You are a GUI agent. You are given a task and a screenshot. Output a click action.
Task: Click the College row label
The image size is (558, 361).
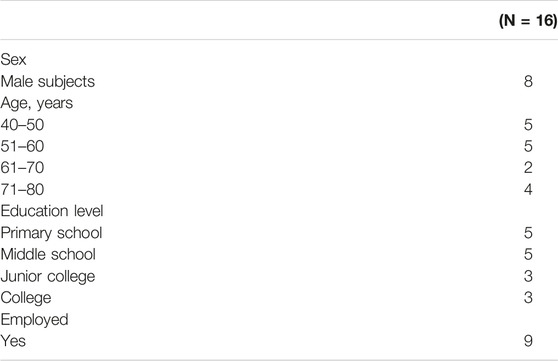(x=26, y=298)
